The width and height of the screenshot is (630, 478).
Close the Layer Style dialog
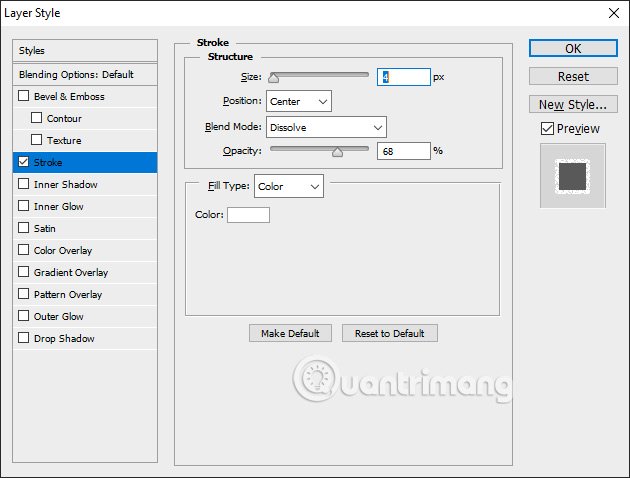[x=612, y=13]
